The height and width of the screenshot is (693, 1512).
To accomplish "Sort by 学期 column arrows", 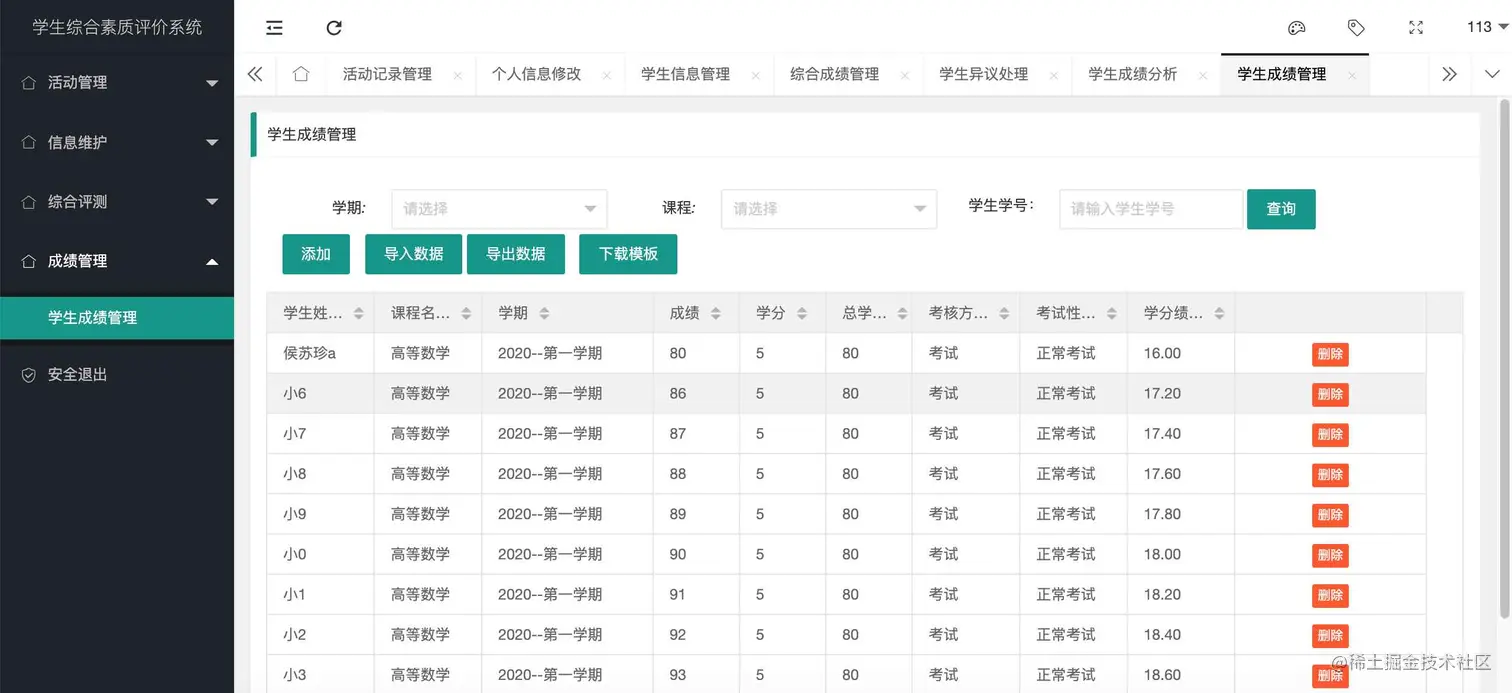I will 544,313.
